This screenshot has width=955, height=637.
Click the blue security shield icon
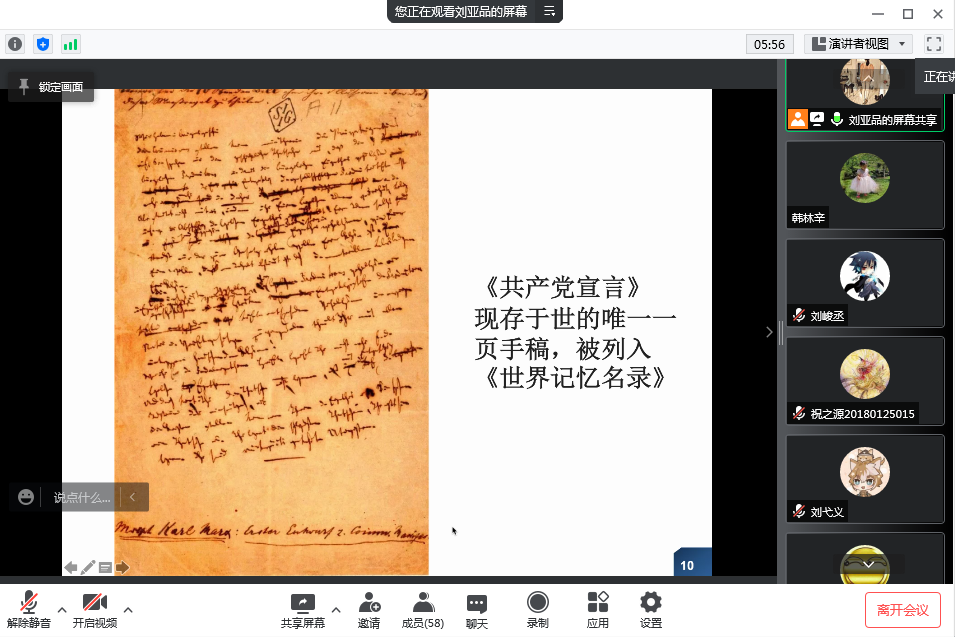42,44
